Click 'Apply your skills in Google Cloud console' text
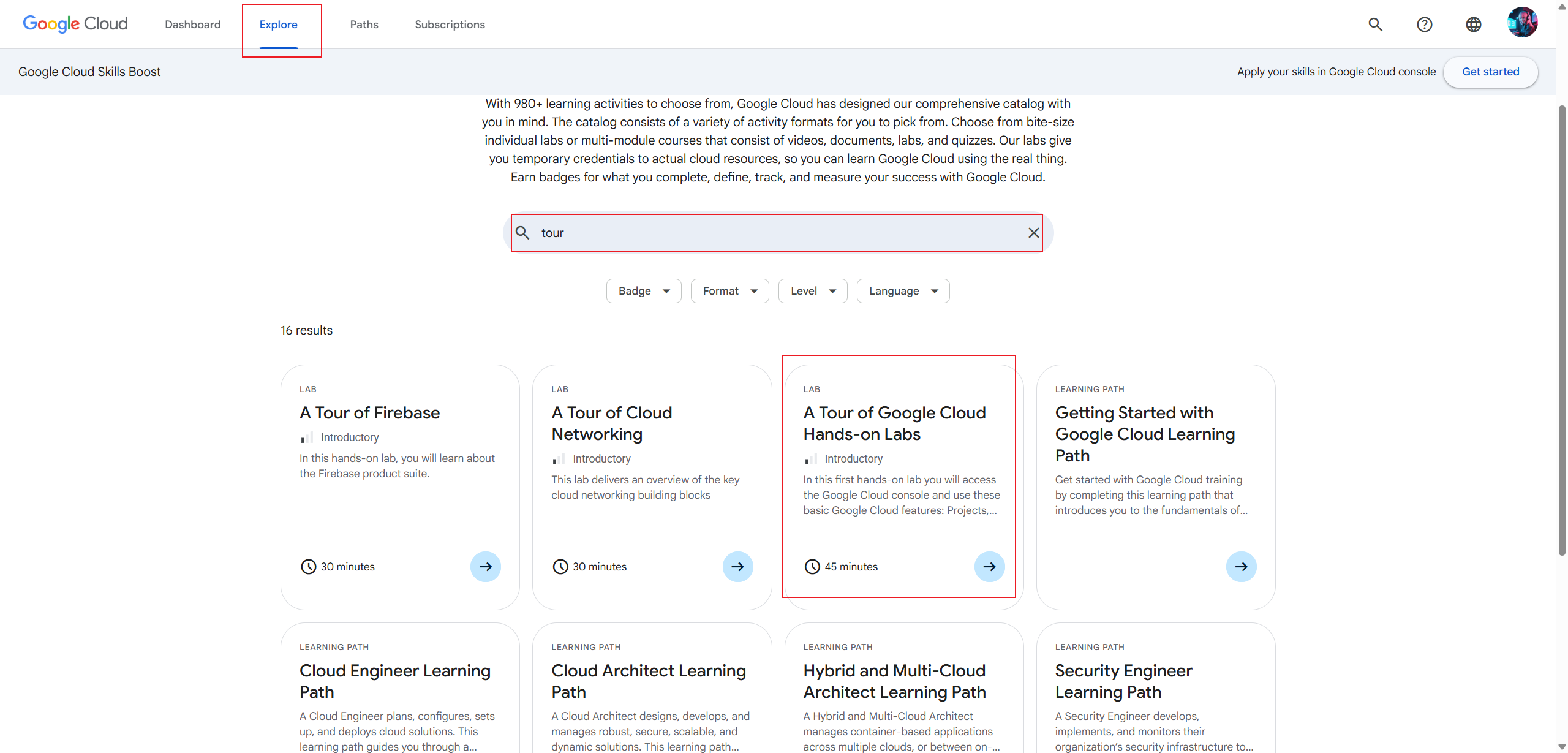This screenshot has height=753, width=1568. click(x=1336, y=72)
